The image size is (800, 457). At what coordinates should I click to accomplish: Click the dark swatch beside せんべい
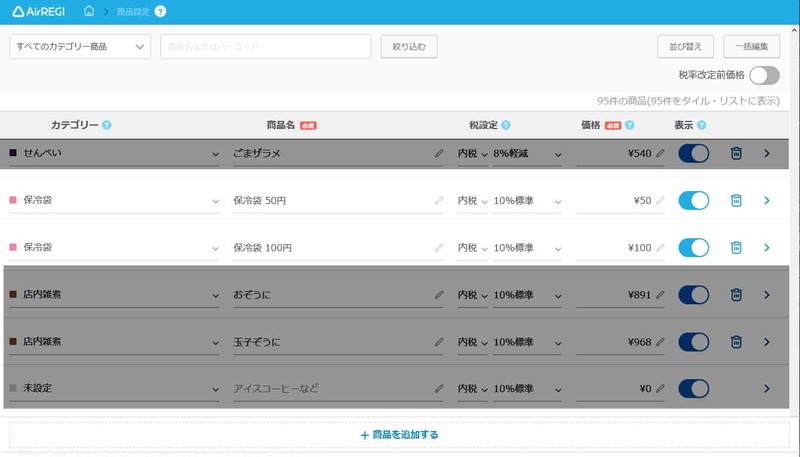coord(13,153)
